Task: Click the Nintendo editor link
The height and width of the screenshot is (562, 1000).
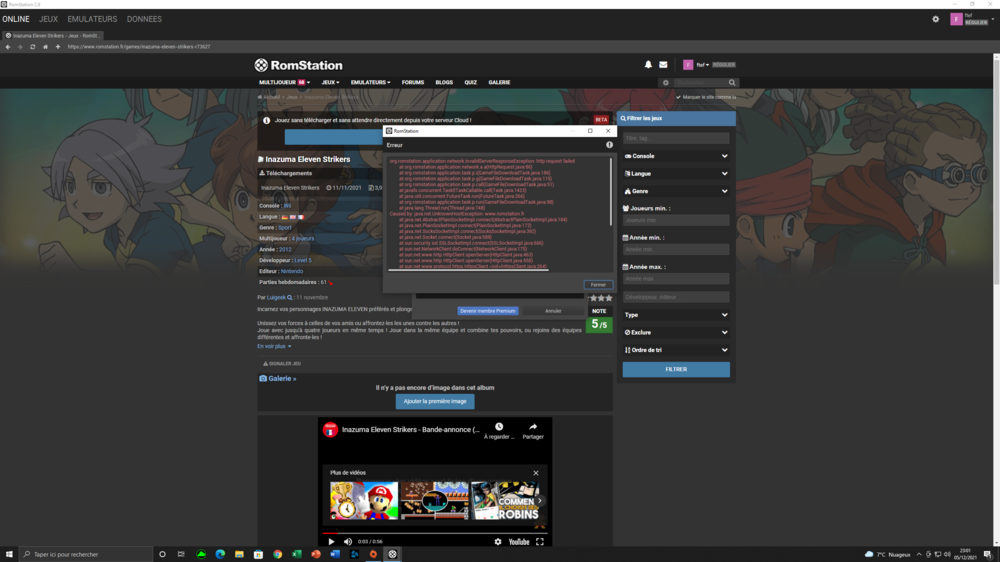Action: point(292,271)
